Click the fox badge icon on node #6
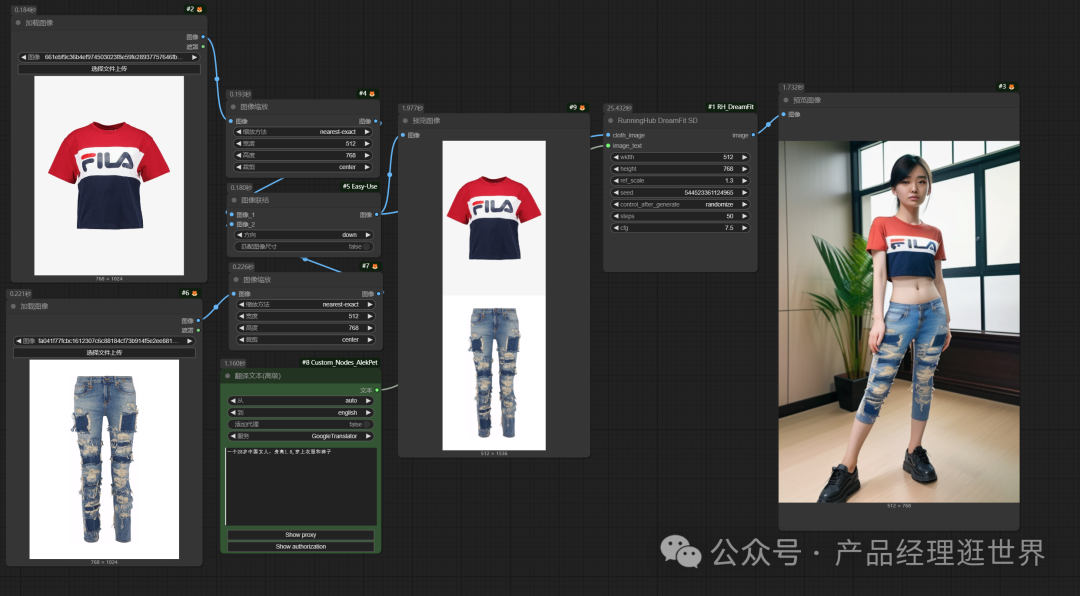 tap(195, 293)
